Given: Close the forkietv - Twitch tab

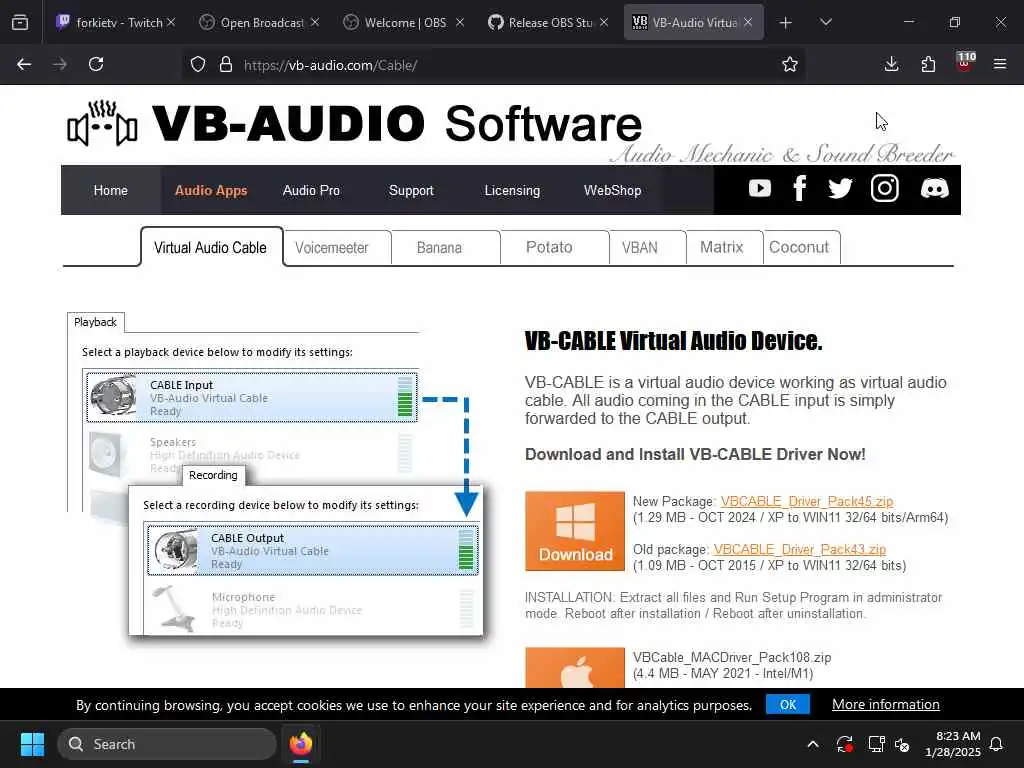Looking at the screenshot, I should (x=171, y=22).
